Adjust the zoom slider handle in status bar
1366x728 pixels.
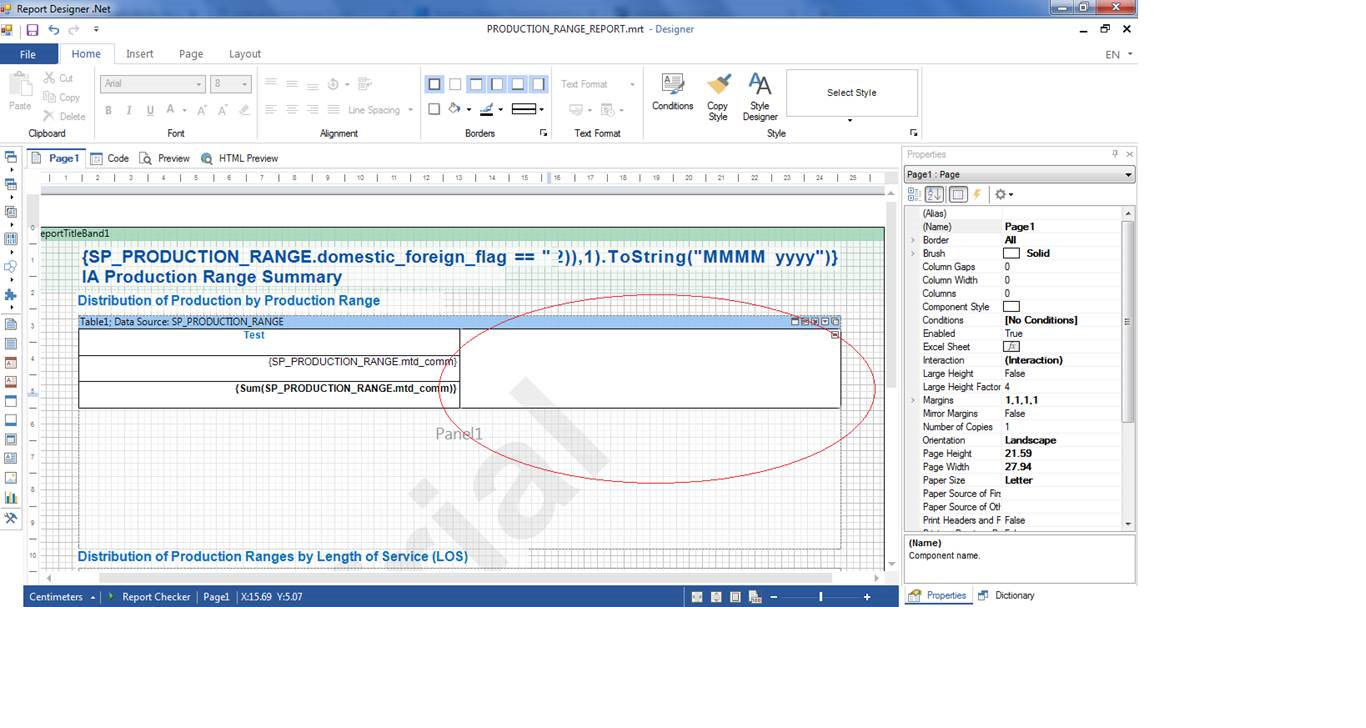(820, 597)
